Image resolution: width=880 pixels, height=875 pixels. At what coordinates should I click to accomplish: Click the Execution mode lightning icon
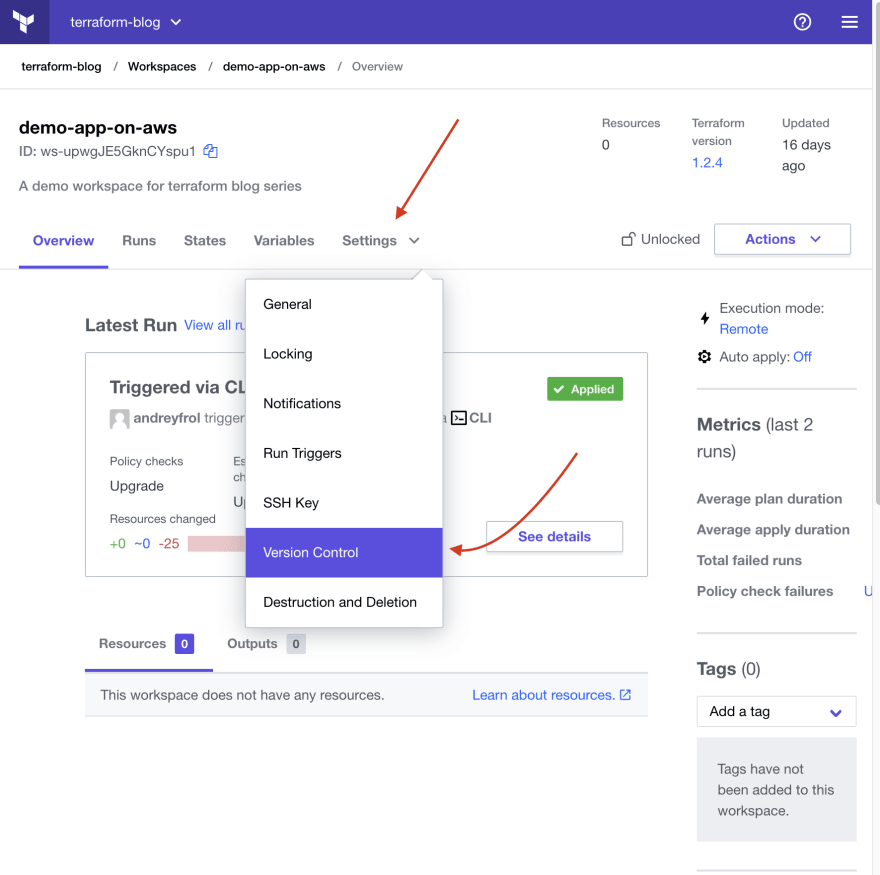click(705, 319)
